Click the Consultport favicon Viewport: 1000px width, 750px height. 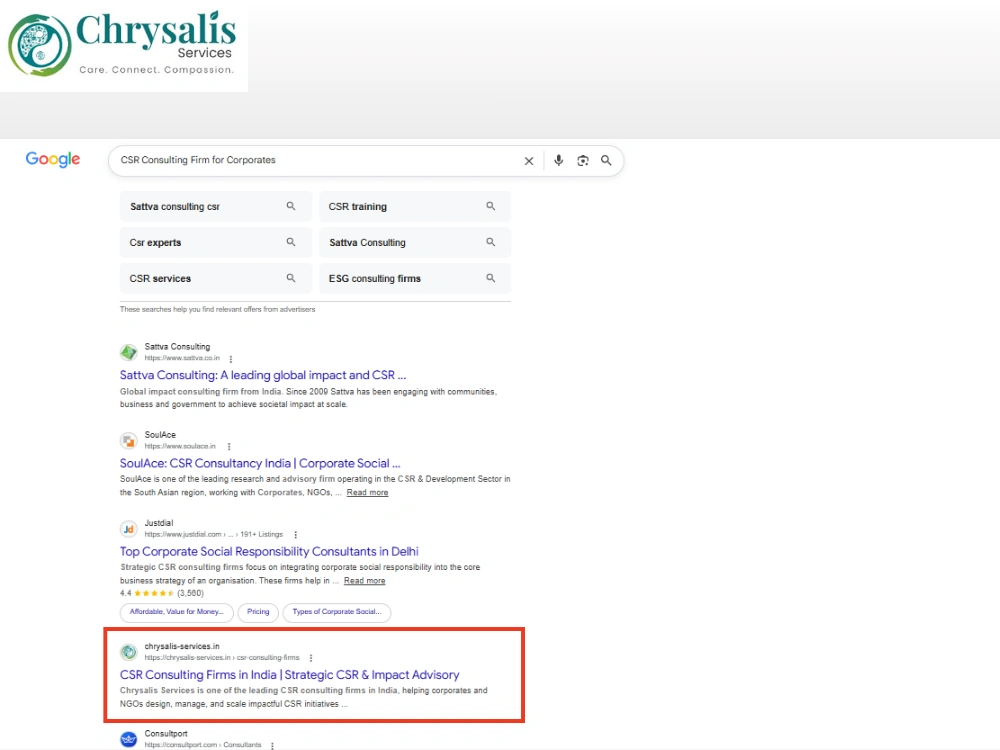pos(129,739)
